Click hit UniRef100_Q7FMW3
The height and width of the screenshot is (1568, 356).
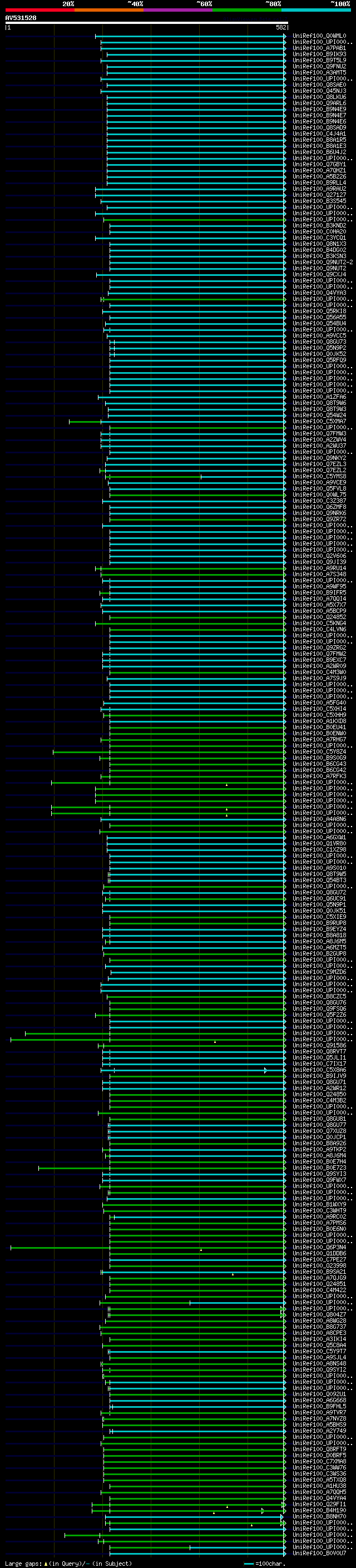(x=319, y=433)
